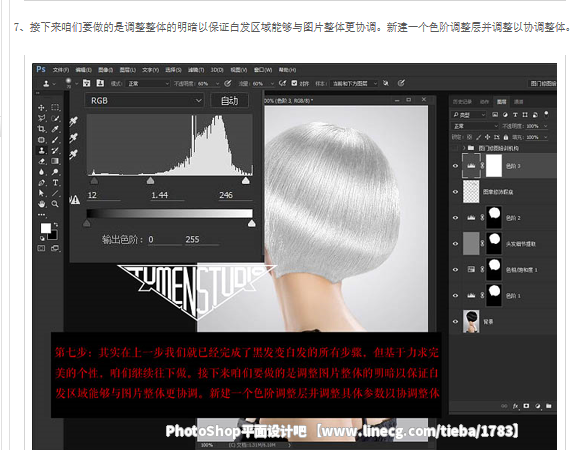Viewport: 574px width, 450px height.
Task: Switch to the History panel tab
Action: coord(462,101)
